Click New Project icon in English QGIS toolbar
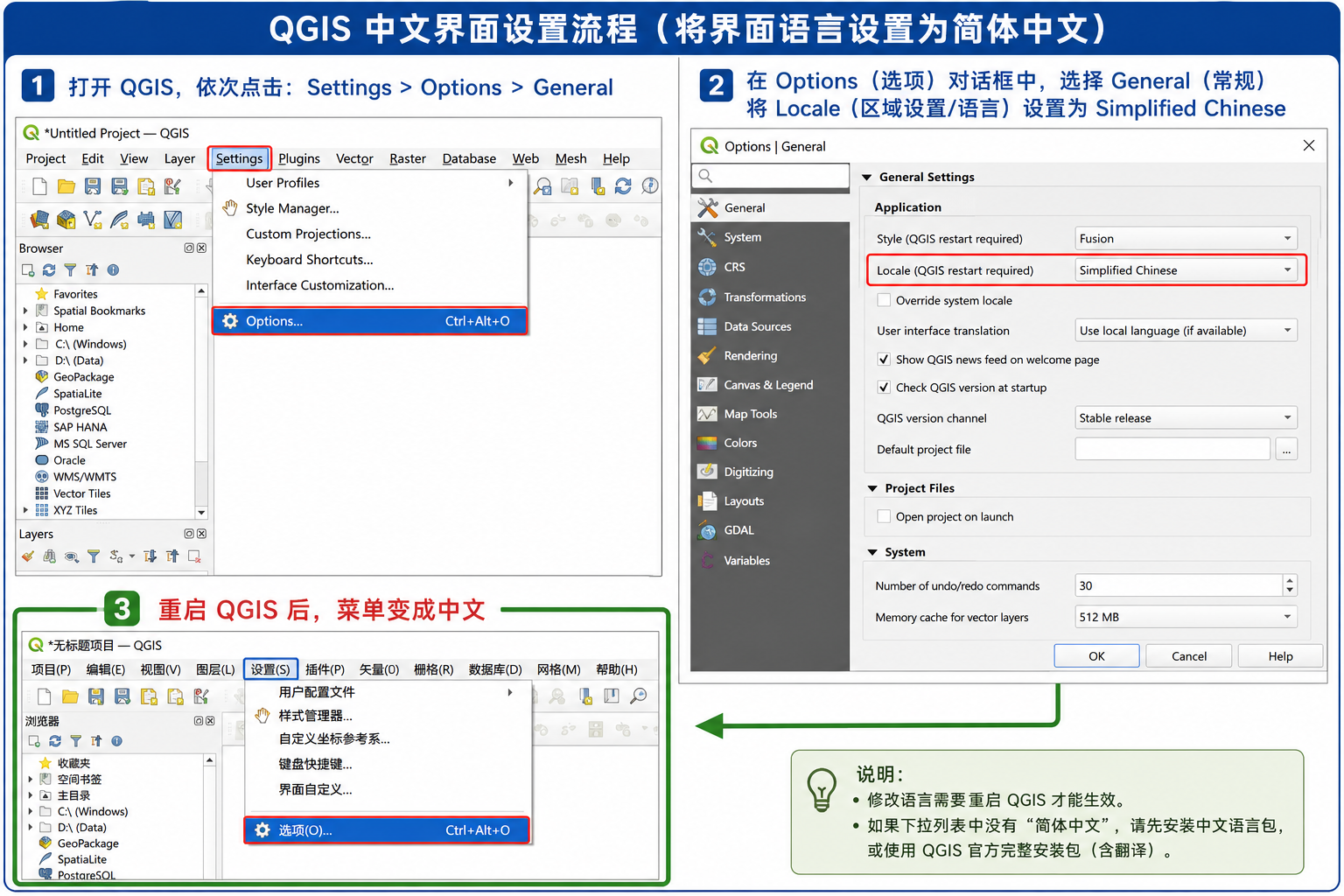 [39, 186]
